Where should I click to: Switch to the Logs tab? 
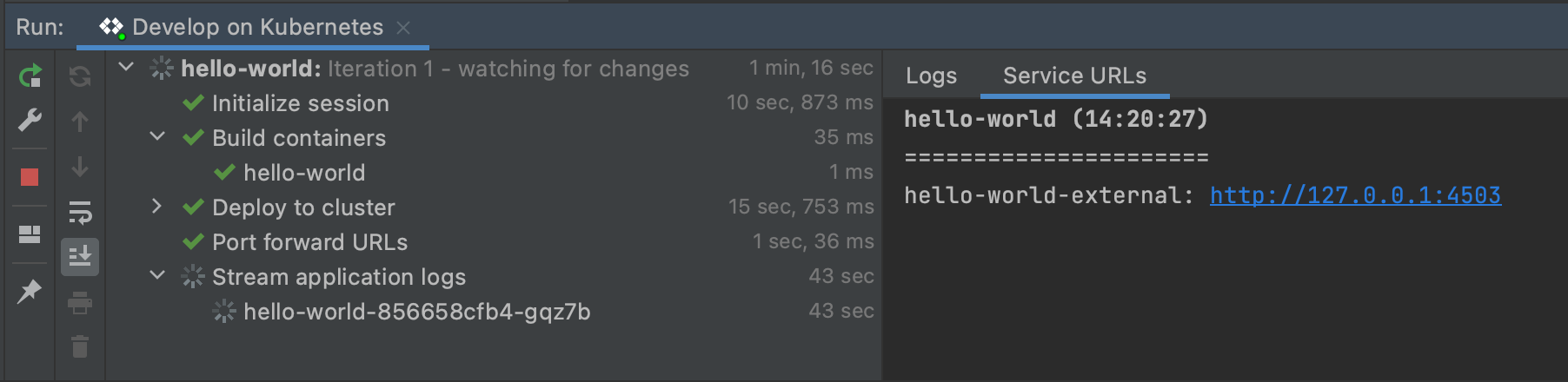(931, 76)
